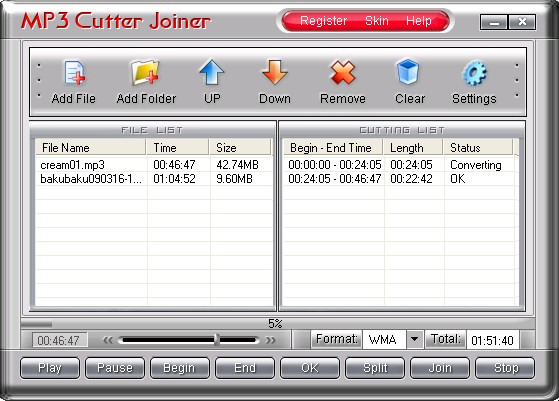Viewport: 559px width, 401px height.
Task: Click the Converting status cell
Action: 476,165
